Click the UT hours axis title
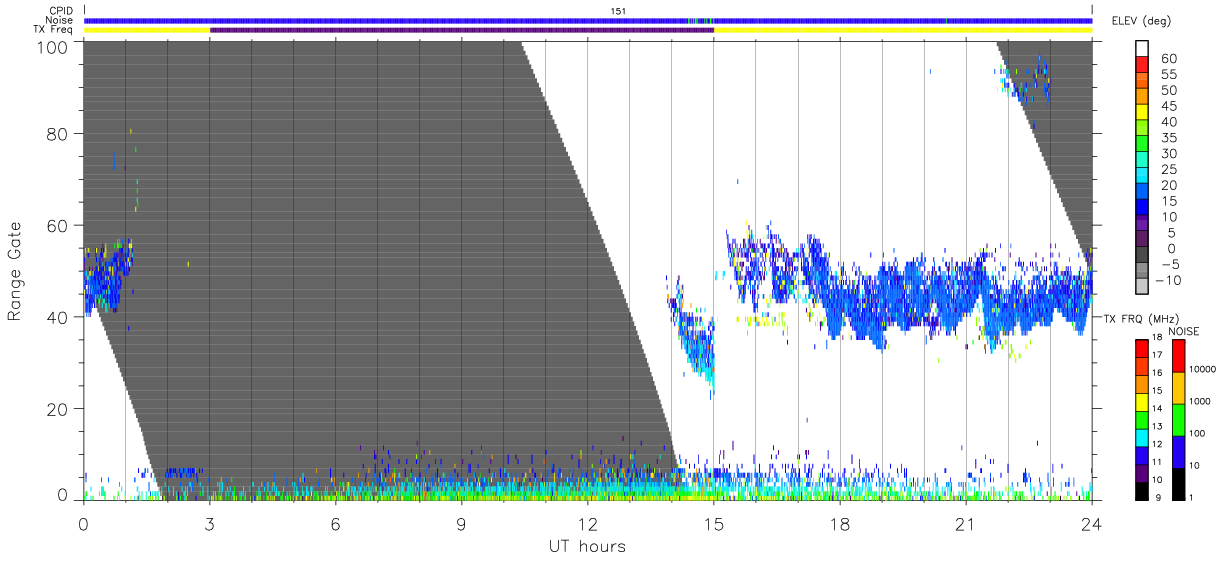 pyautogui.click(x=587, y=546)
